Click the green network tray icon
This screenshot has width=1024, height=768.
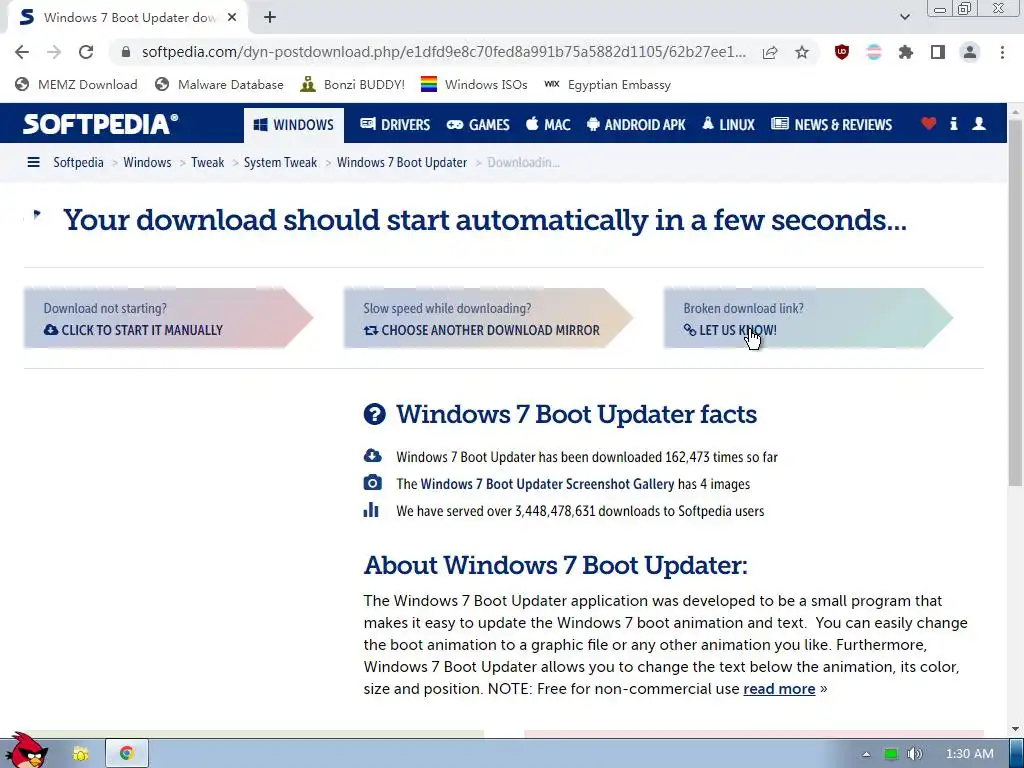tap(891, 754)
